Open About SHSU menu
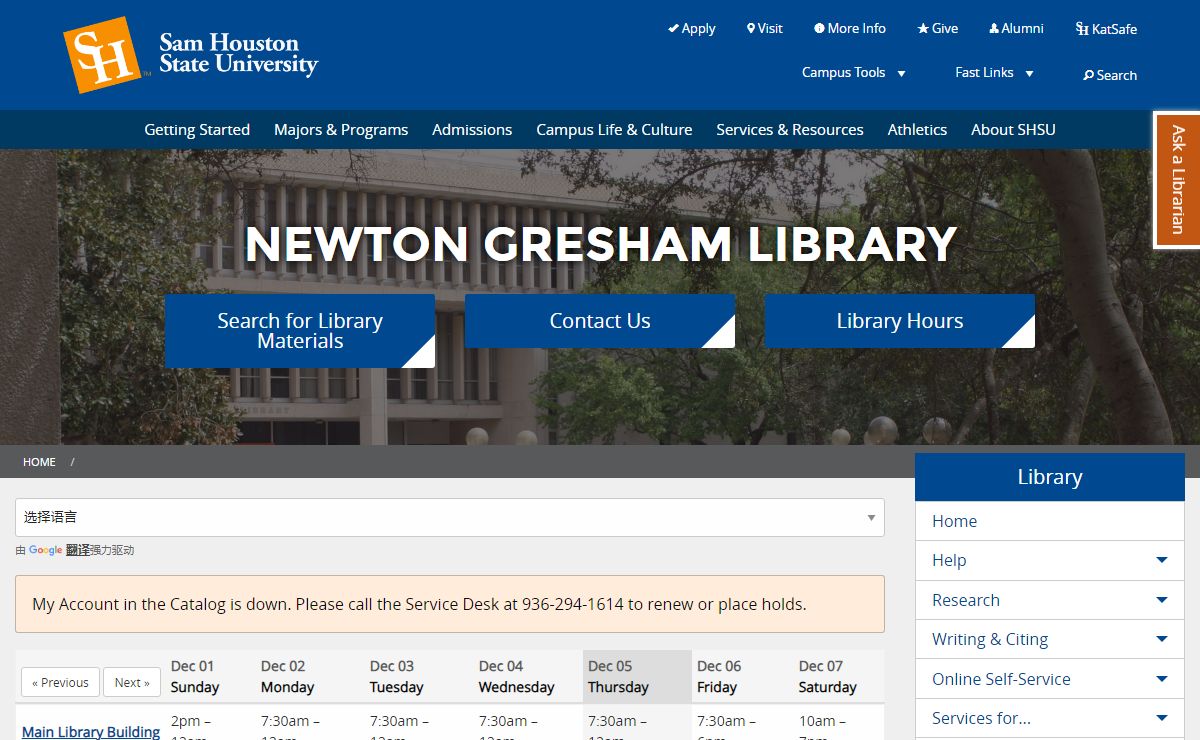The height and width of the screenshot is (740, 1200). [1013, 129]
